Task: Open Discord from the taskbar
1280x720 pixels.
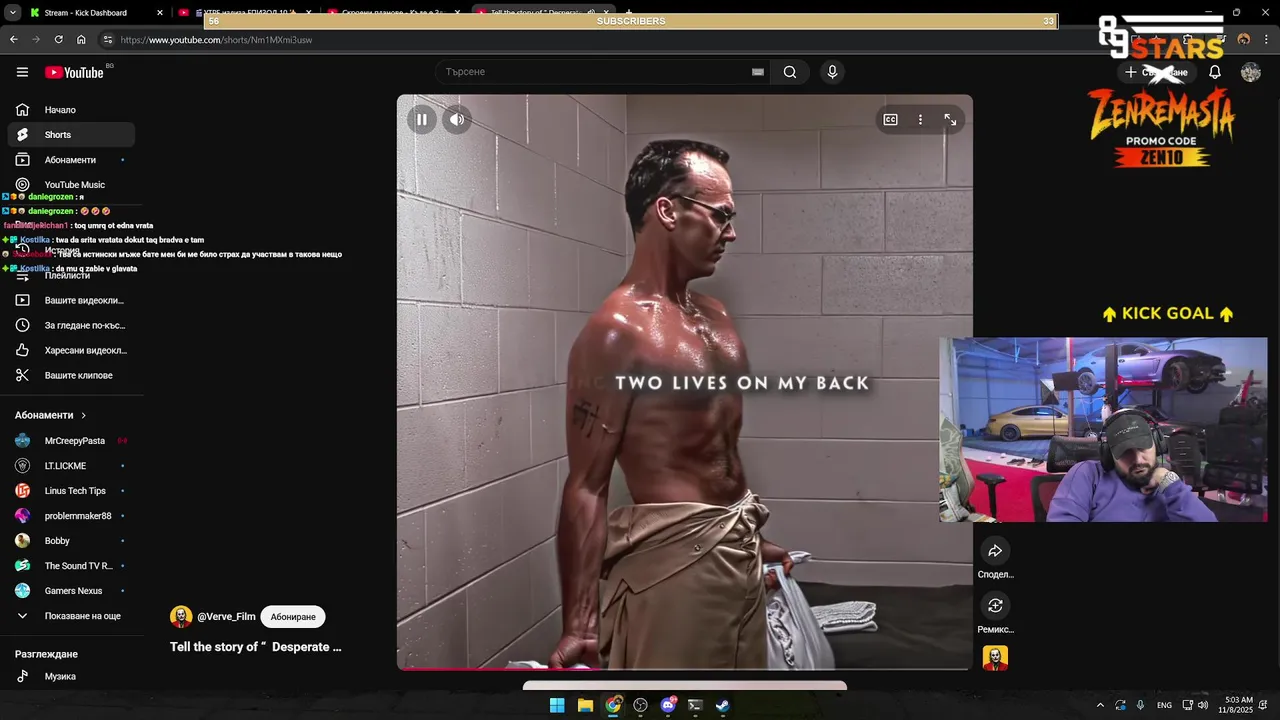Action: tap(668, 705)
